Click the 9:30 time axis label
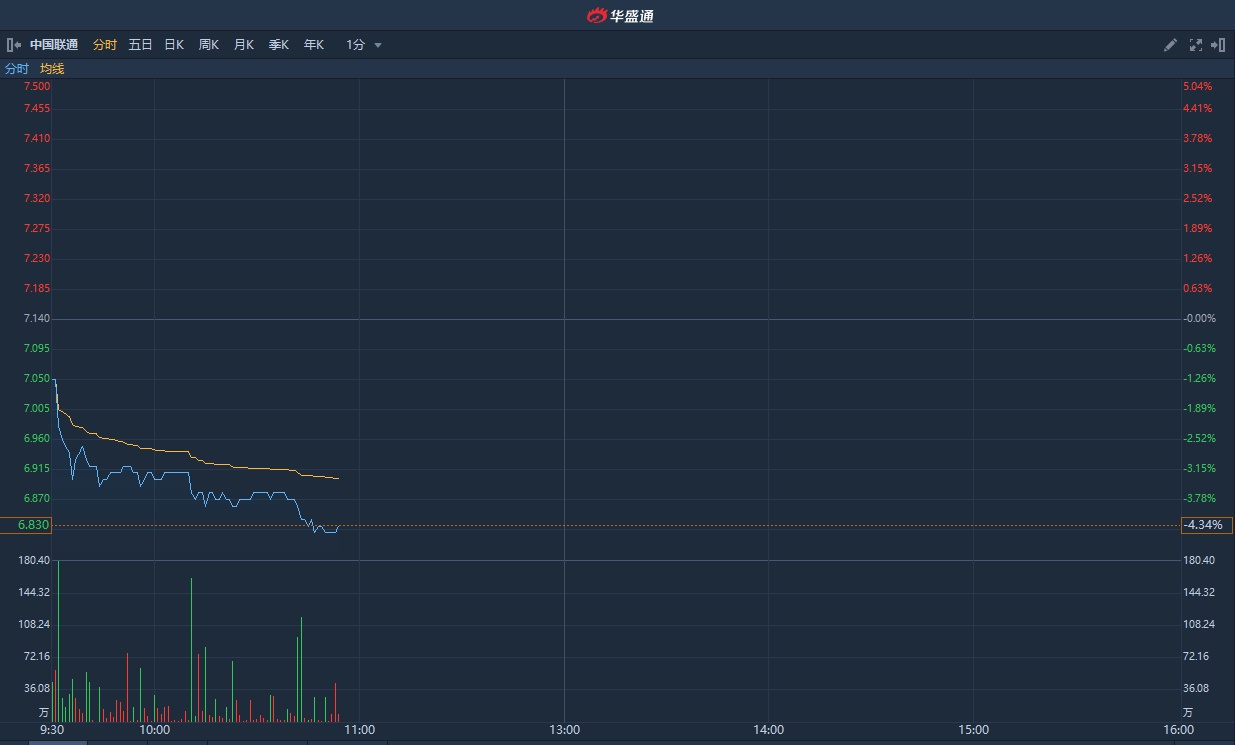1235x745 pixels. click(x=52, y=730)
